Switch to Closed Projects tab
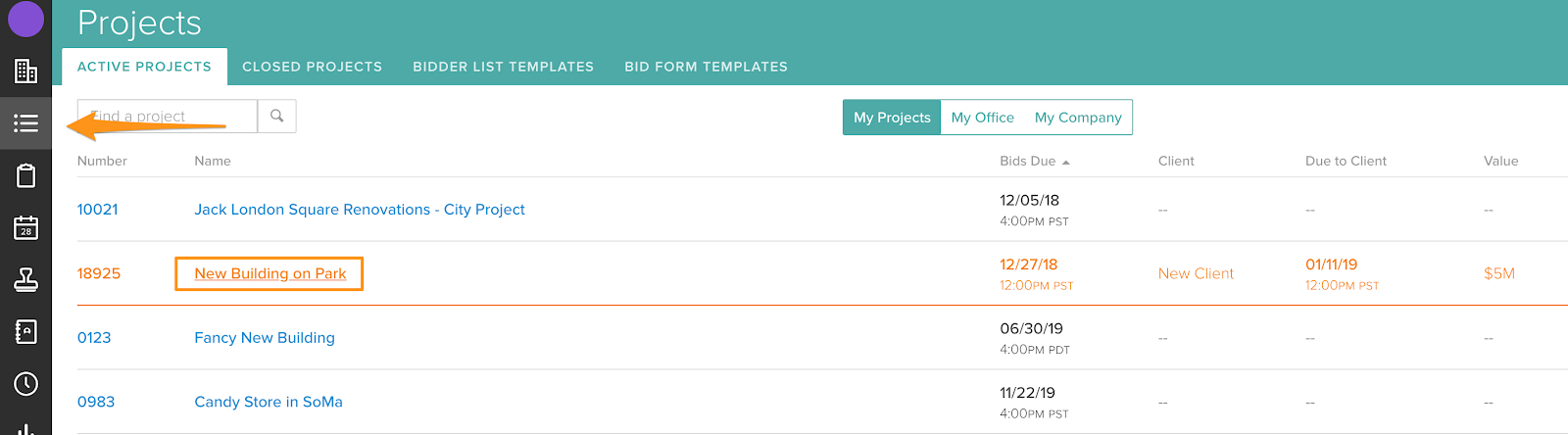The height and width of the screenshot is (435, 1568). [x=312, y=67]
